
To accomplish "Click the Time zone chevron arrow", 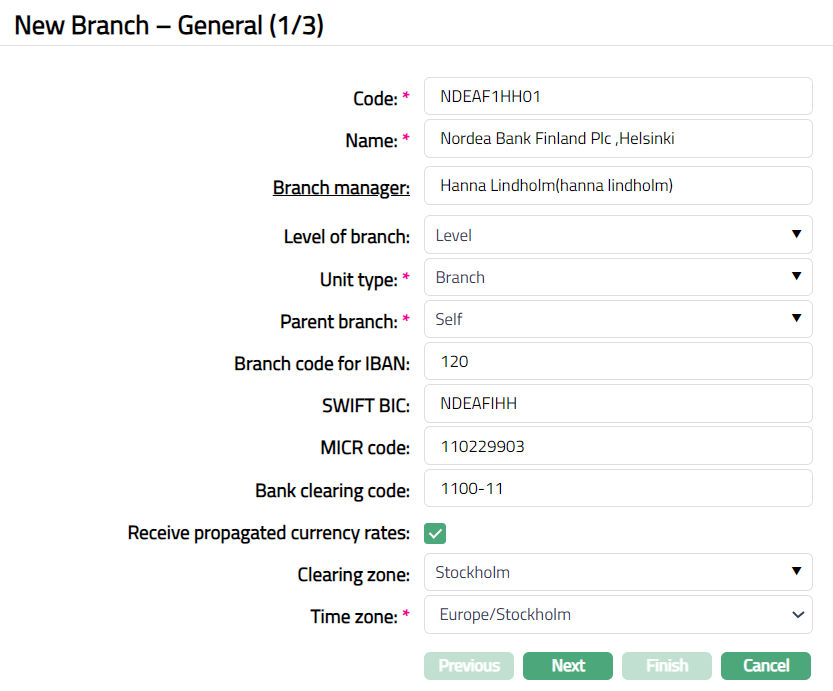I will (x=797, y=615).
